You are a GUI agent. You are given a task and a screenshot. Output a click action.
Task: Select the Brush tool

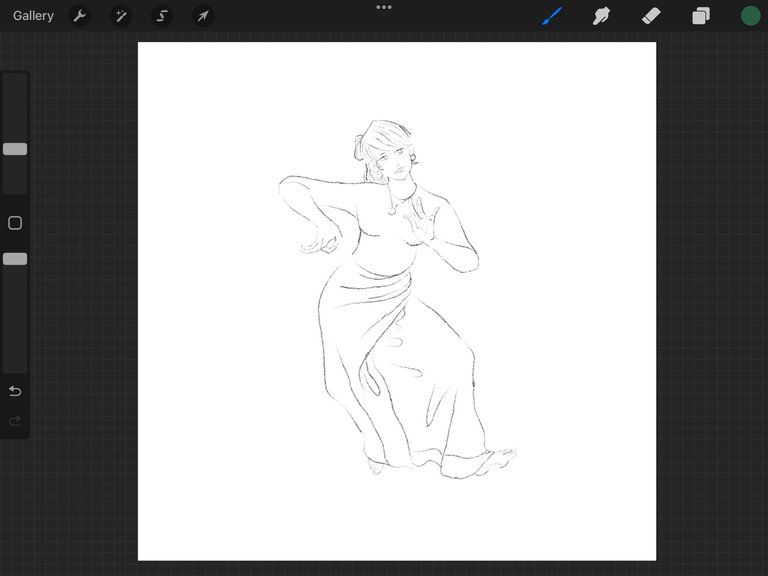pos(552,16)
